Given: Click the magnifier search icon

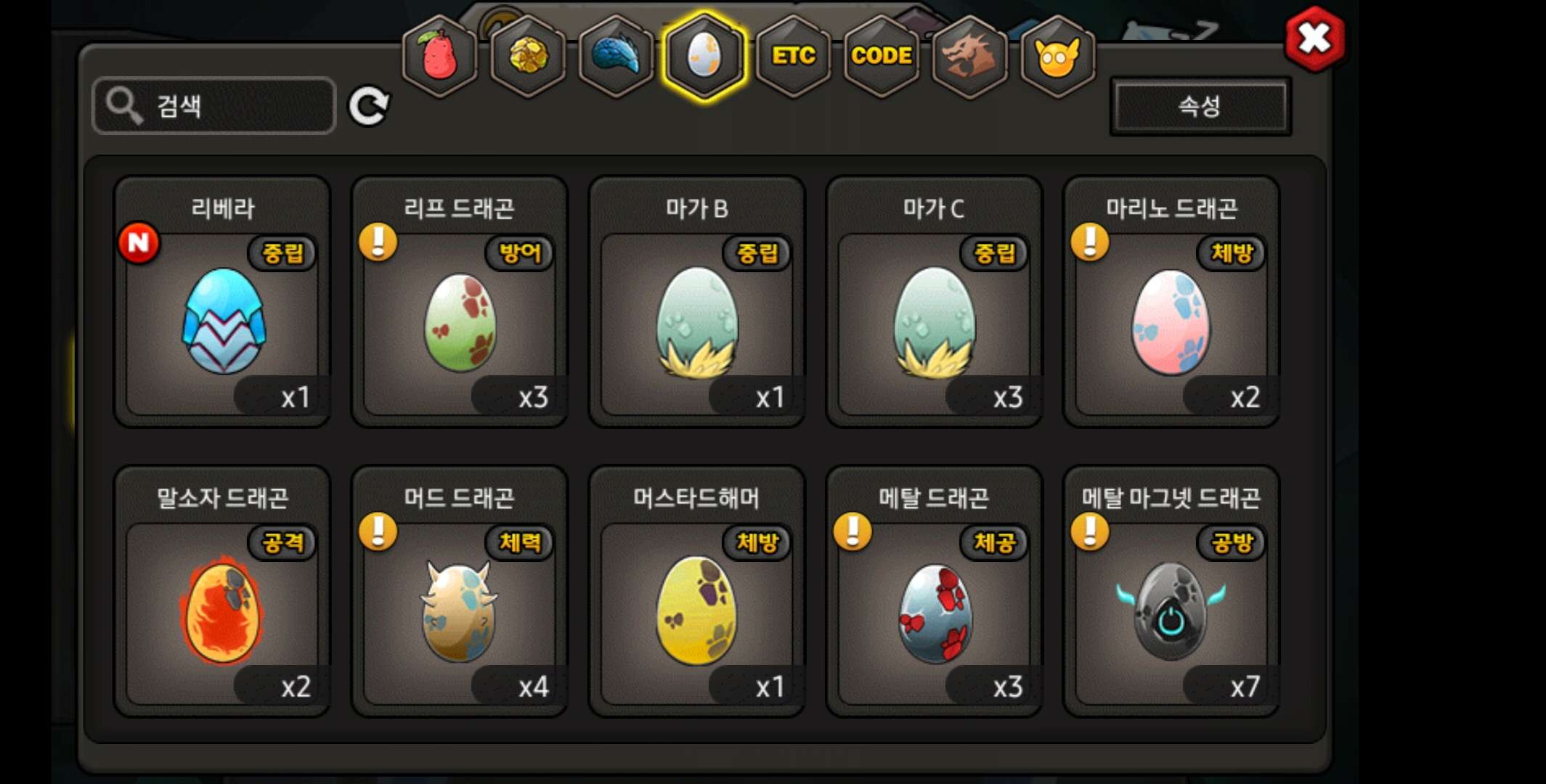Looking at the screenshot, I should pos(124,106).
